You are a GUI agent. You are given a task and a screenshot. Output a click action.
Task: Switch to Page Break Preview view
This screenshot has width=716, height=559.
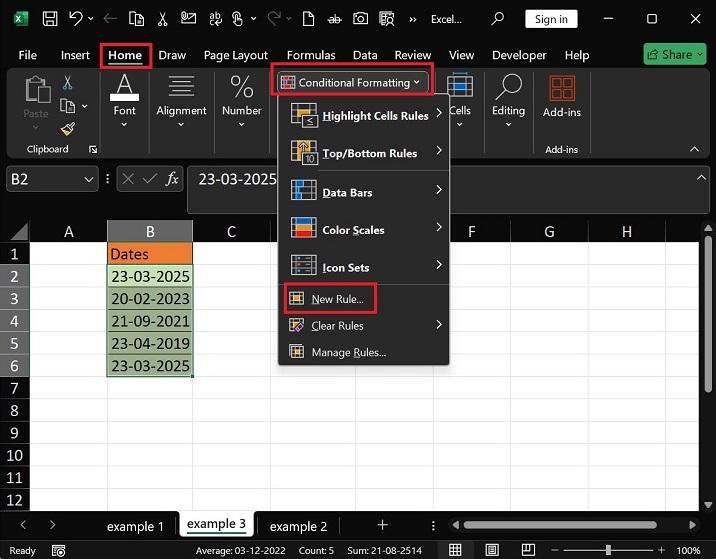click(526, 550)
